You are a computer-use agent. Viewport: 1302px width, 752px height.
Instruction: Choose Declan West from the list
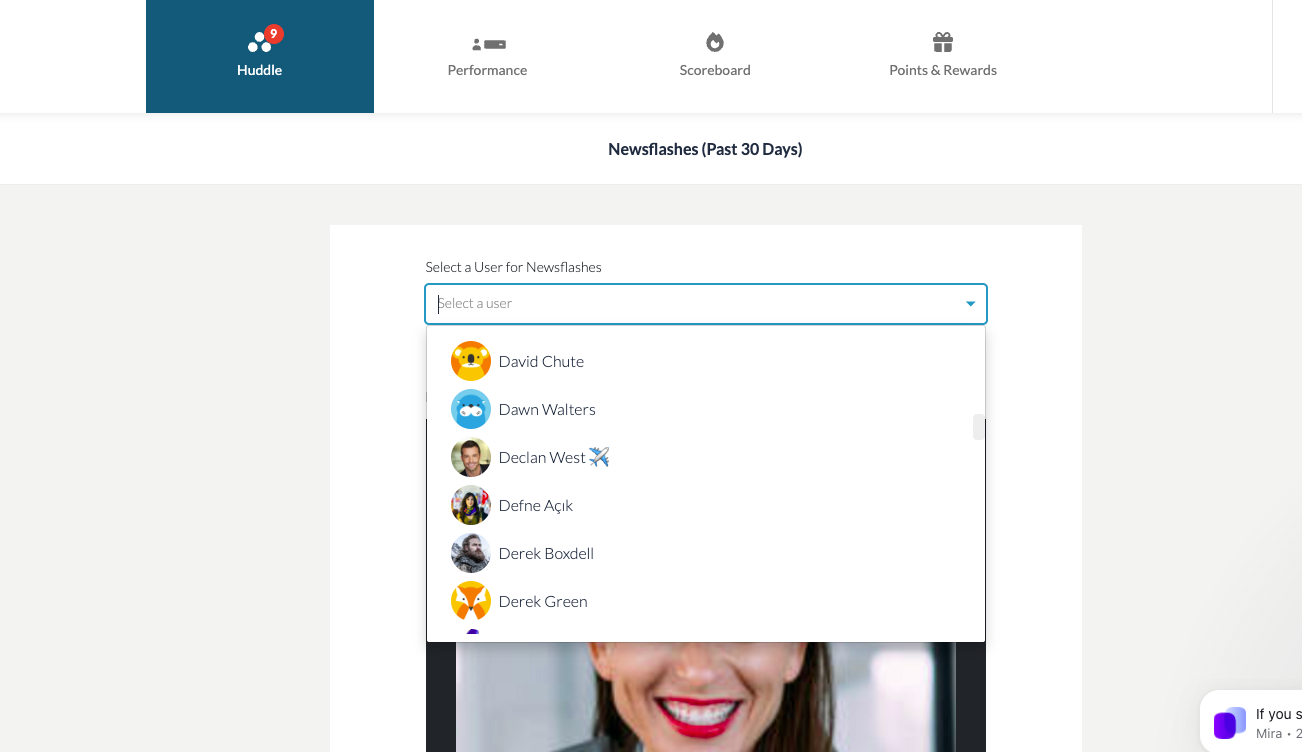pyautogui.click(x=706, y=457)
